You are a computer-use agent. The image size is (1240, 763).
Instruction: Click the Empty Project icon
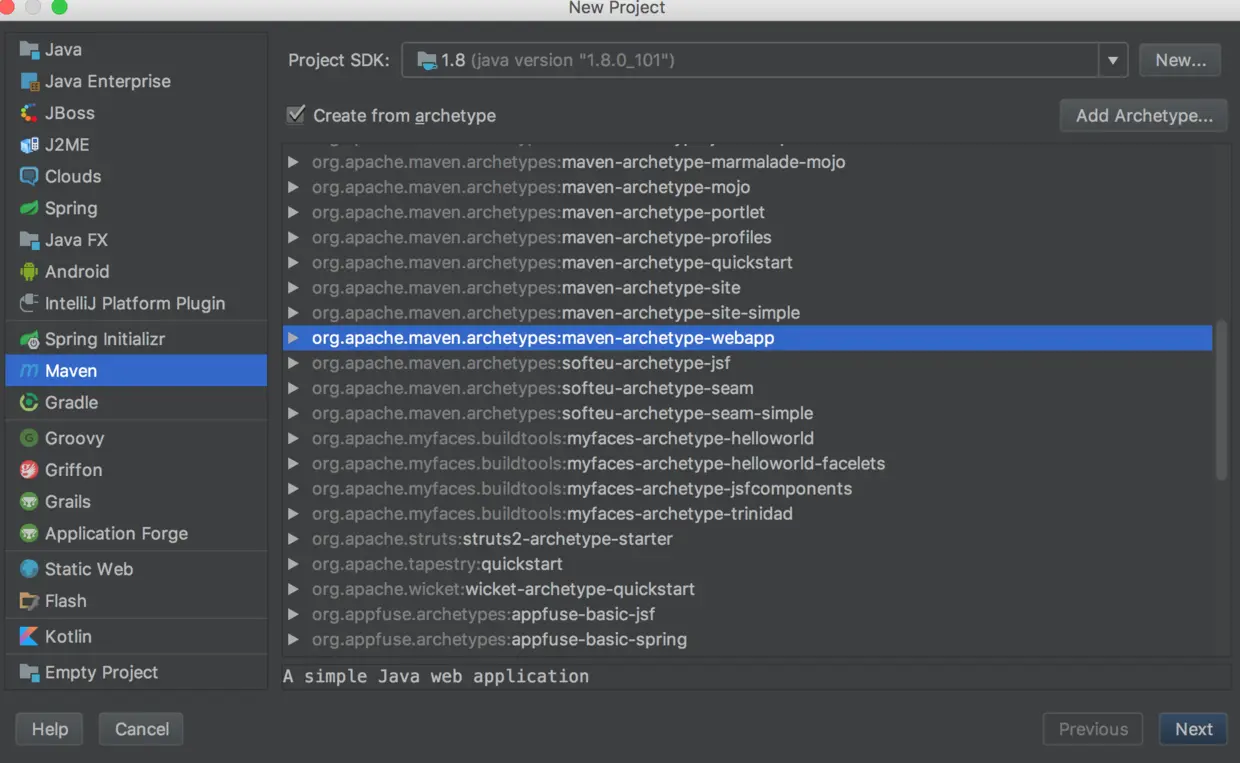29,673
